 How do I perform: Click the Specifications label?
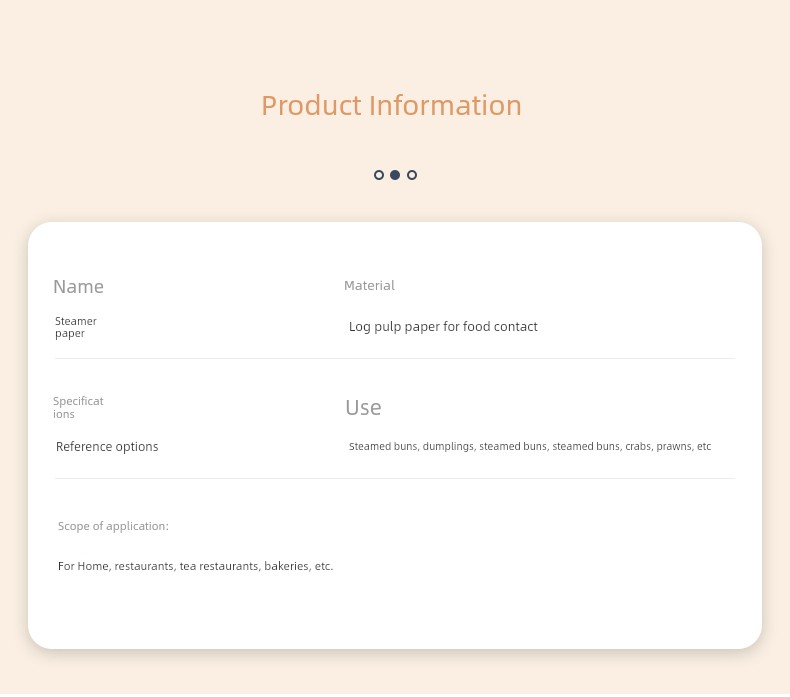[x=78, y=408]
